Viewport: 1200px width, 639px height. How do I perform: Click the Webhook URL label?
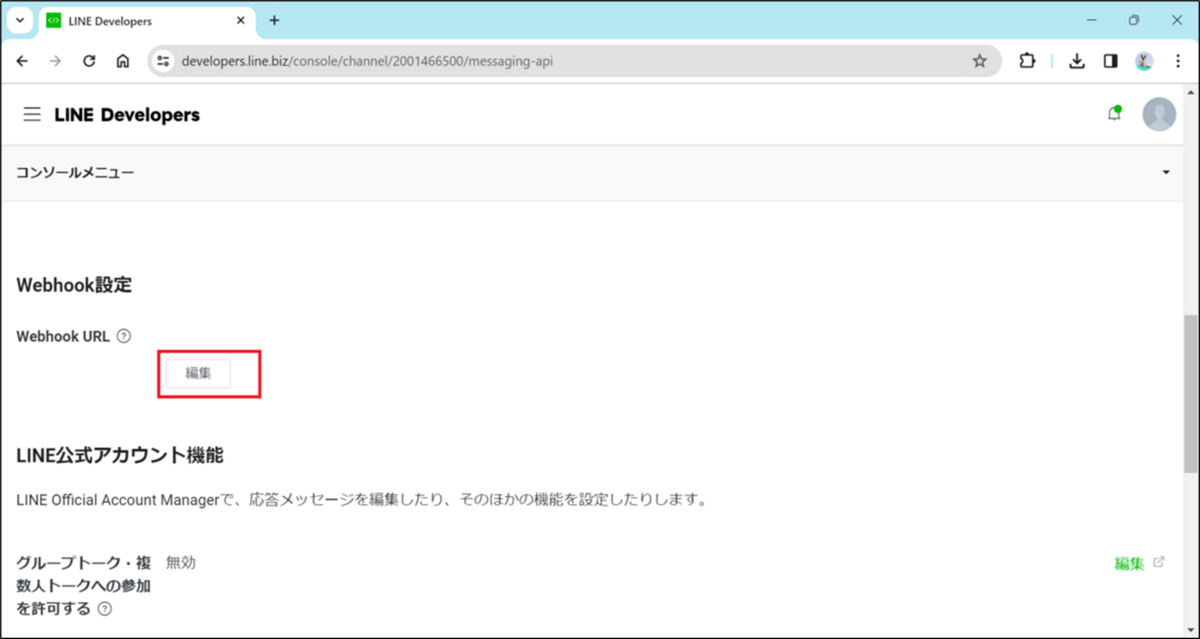point(63,336)
